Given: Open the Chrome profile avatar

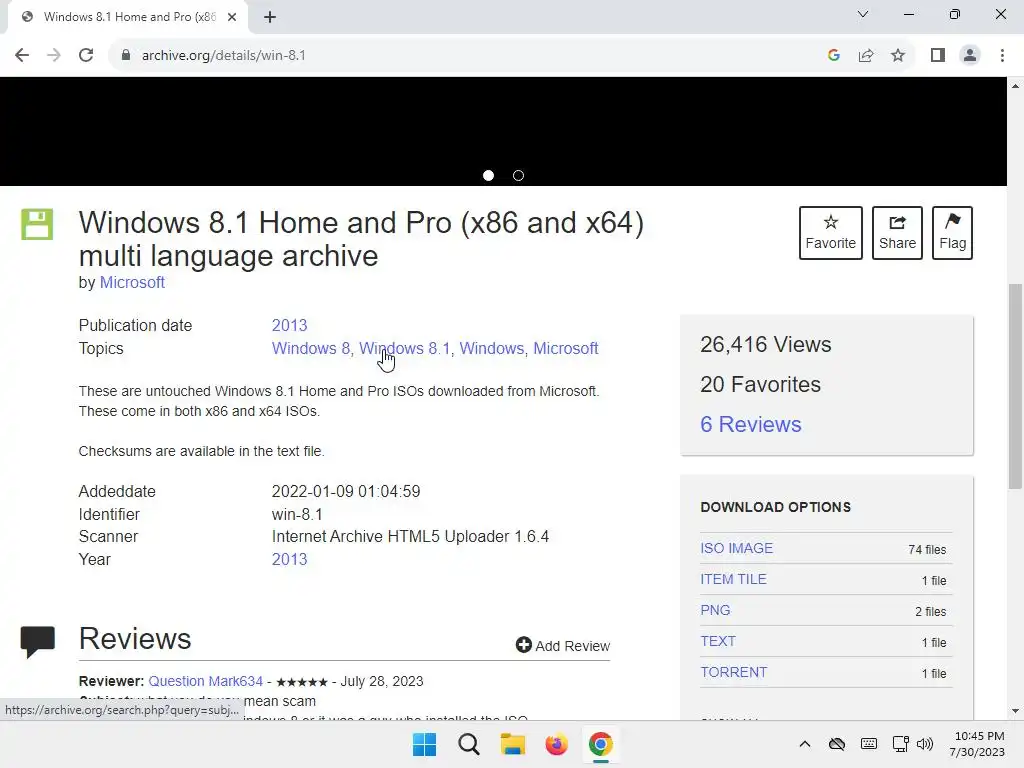Looking at the screenshot, I should pyautogui.click(x=970, y=56).
